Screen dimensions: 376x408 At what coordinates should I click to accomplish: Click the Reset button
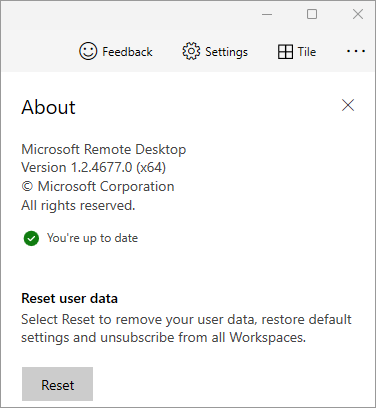[57, 384]
